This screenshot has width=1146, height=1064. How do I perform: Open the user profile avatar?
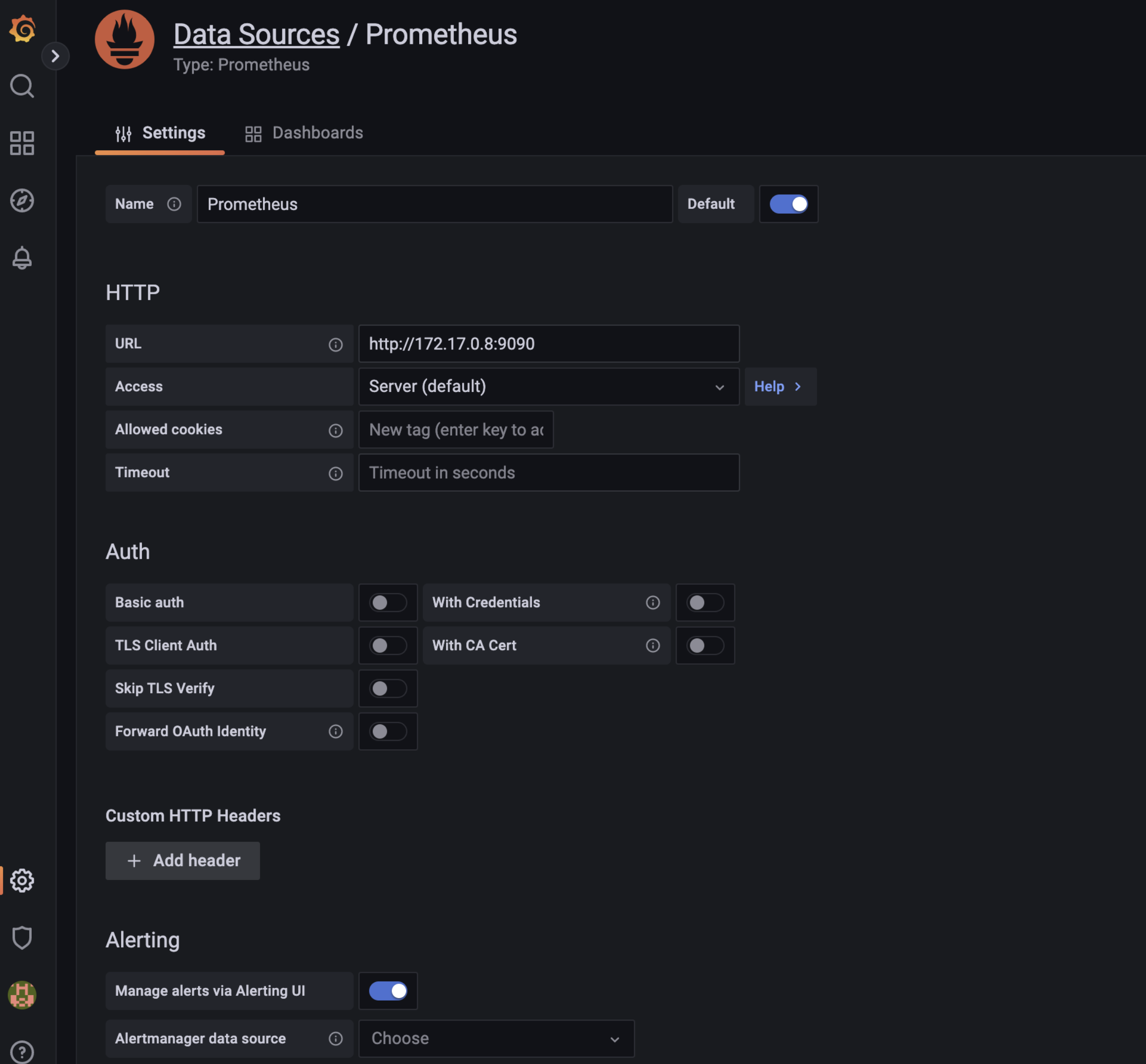22,995
